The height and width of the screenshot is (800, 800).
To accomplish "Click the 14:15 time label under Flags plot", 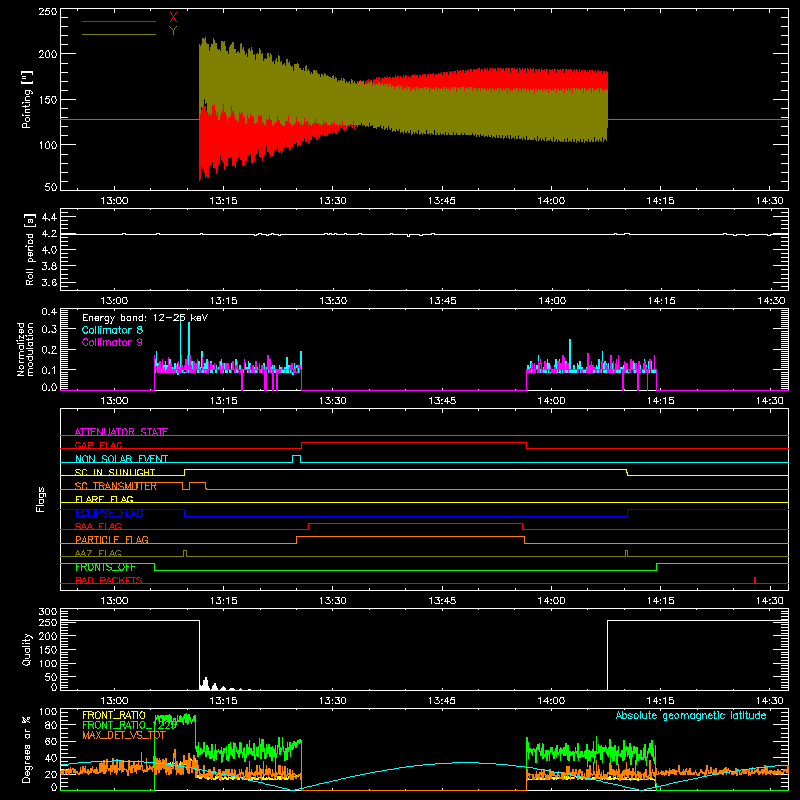I will pyautogui.click(x=661, y=601).
